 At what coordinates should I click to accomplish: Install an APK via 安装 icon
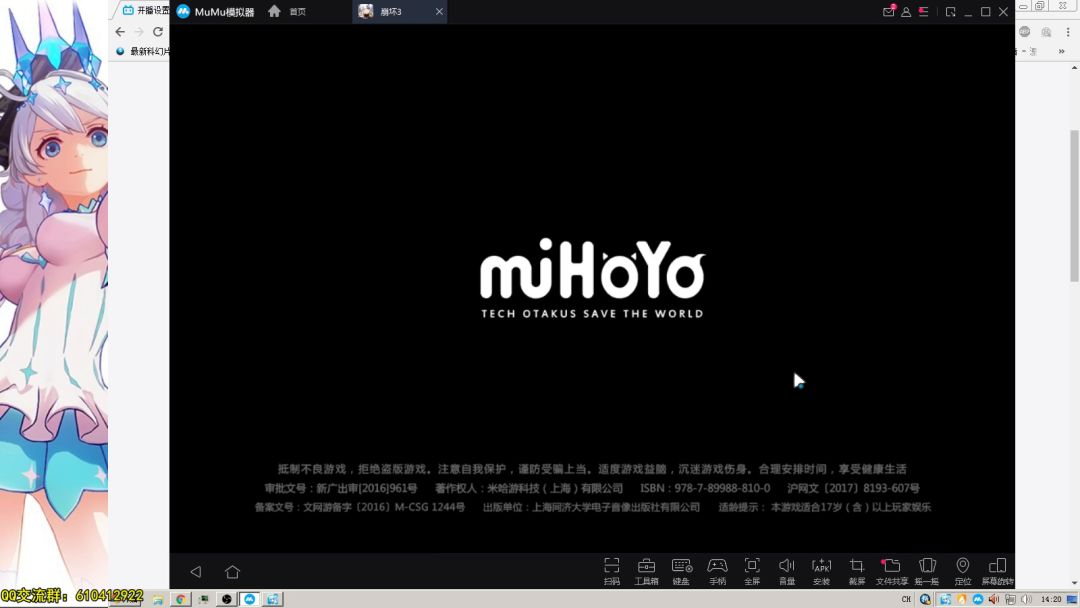(x=822, y=571)
